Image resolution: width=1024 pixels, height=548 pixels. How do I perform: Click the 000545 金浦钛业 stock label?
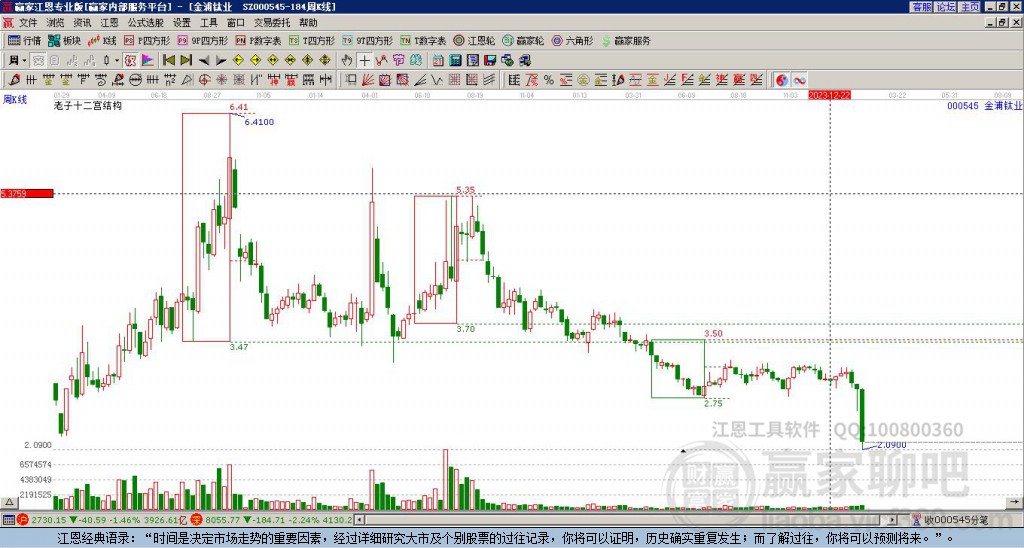(985, 105)
